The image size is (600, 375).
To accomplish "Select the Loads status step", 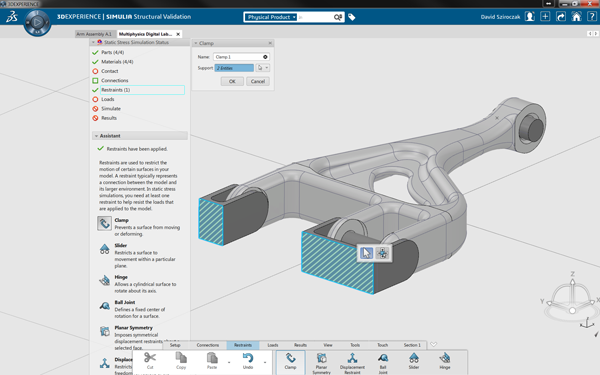I will tap(108, 99).
